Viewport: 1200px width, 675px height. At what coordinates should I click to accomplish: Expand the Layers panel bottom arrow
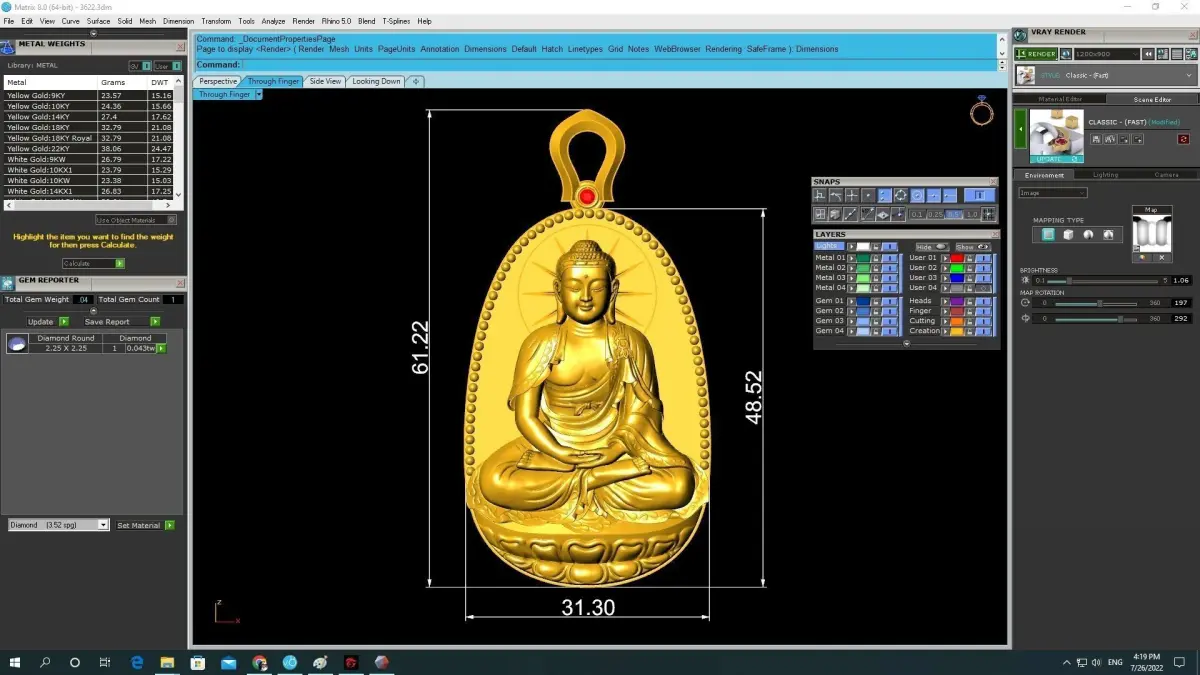point(906,344)
